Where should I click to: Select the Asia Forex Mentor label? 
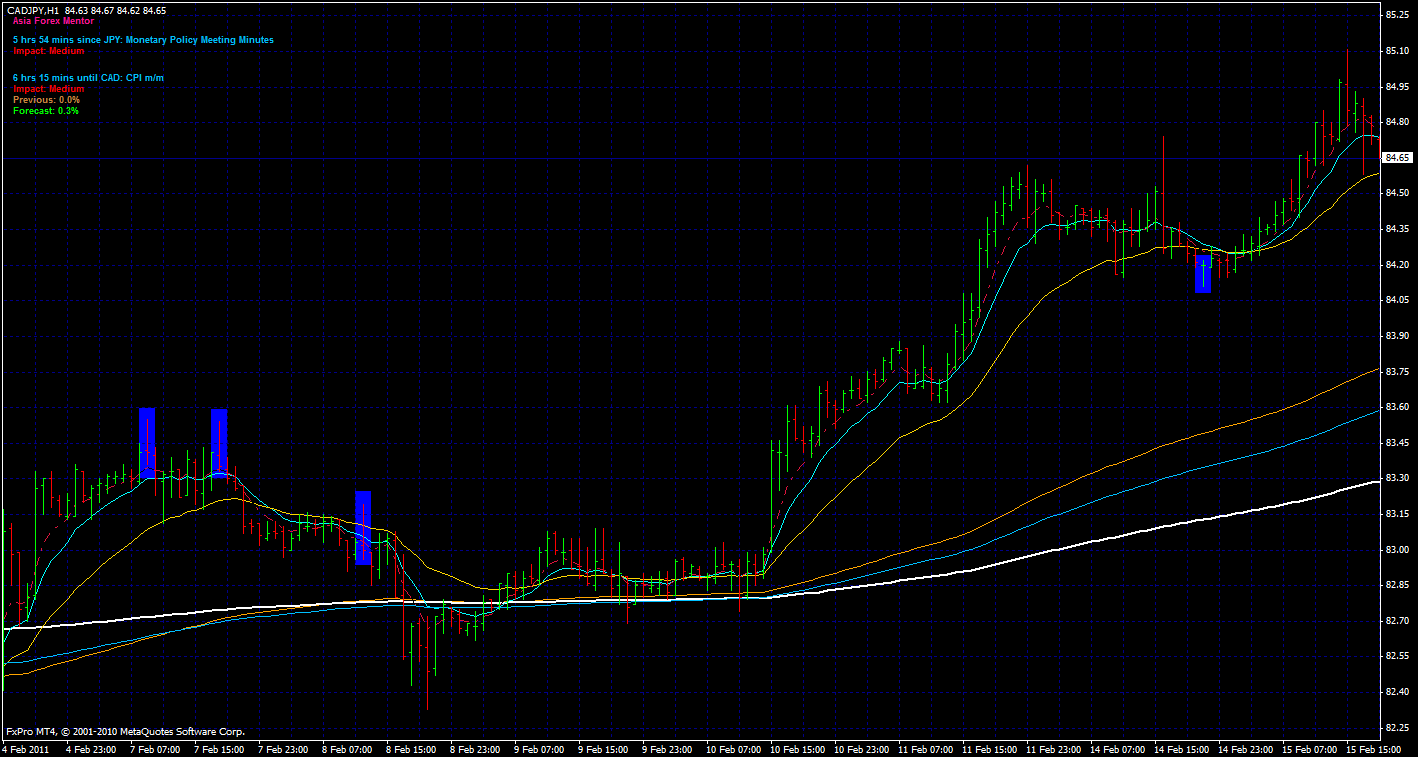(55, 20)
